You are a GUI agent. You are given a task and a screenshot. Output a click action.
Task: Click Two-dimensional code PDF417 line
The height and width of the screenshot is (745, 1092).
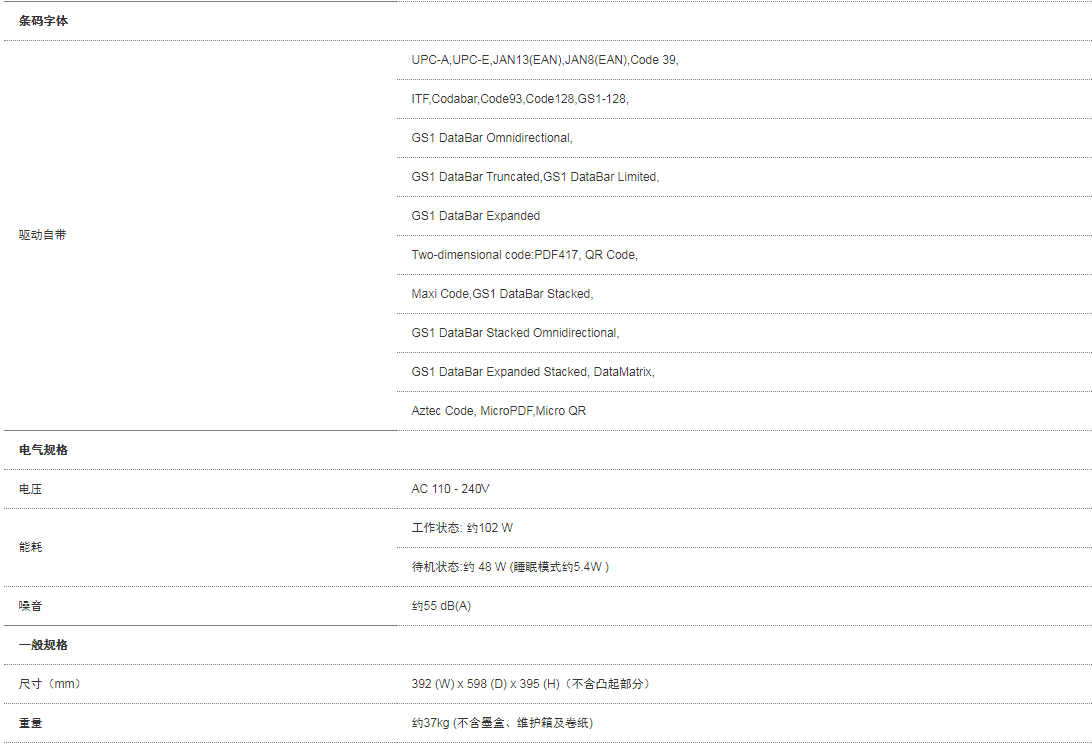[524, 255]
